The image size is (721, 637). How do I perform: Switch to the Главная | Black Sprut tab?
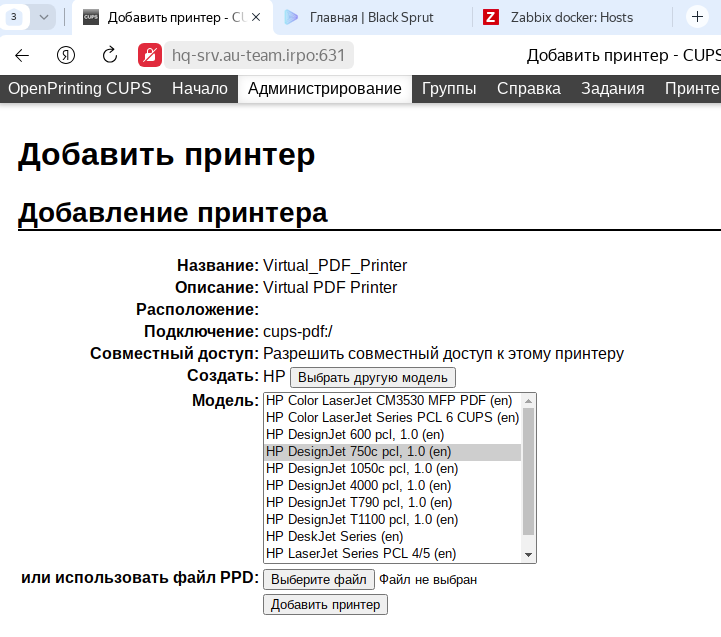(x=370, y=17)
